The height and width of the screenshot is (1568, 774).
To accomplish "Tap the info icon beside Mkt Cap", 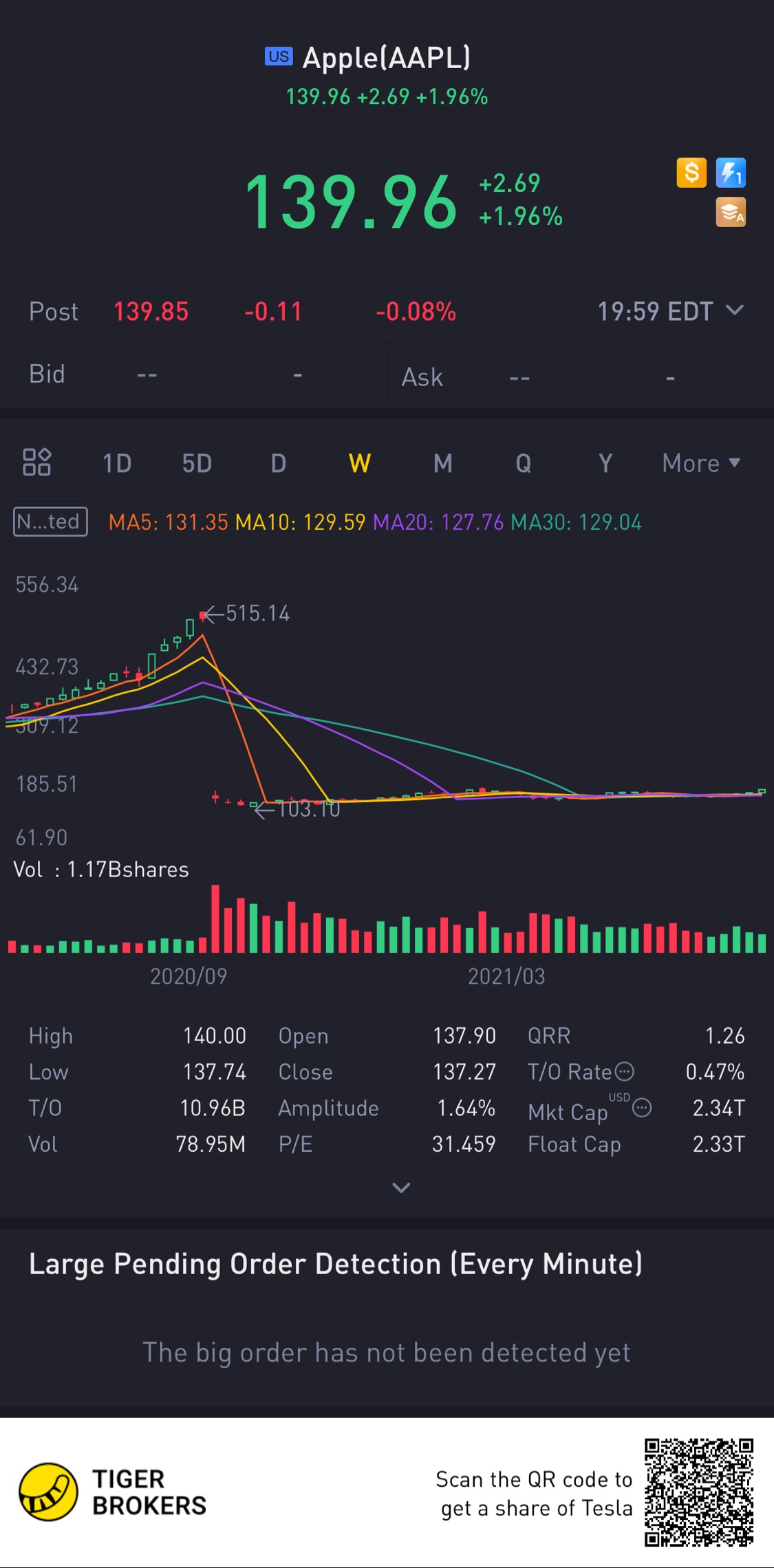I will tap(642, 1108).
